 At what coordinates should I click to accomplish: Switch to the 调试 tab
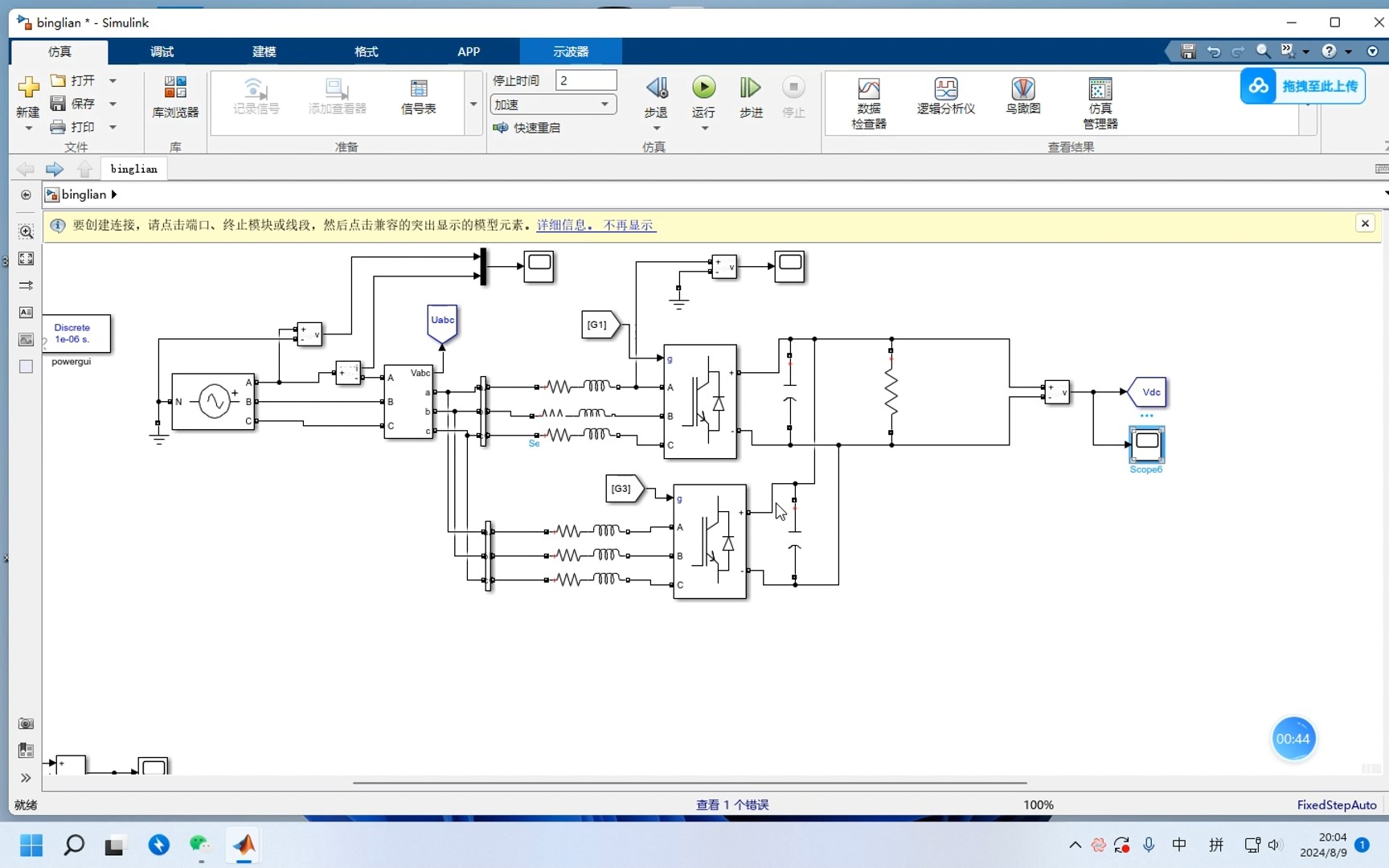point(162,51)
